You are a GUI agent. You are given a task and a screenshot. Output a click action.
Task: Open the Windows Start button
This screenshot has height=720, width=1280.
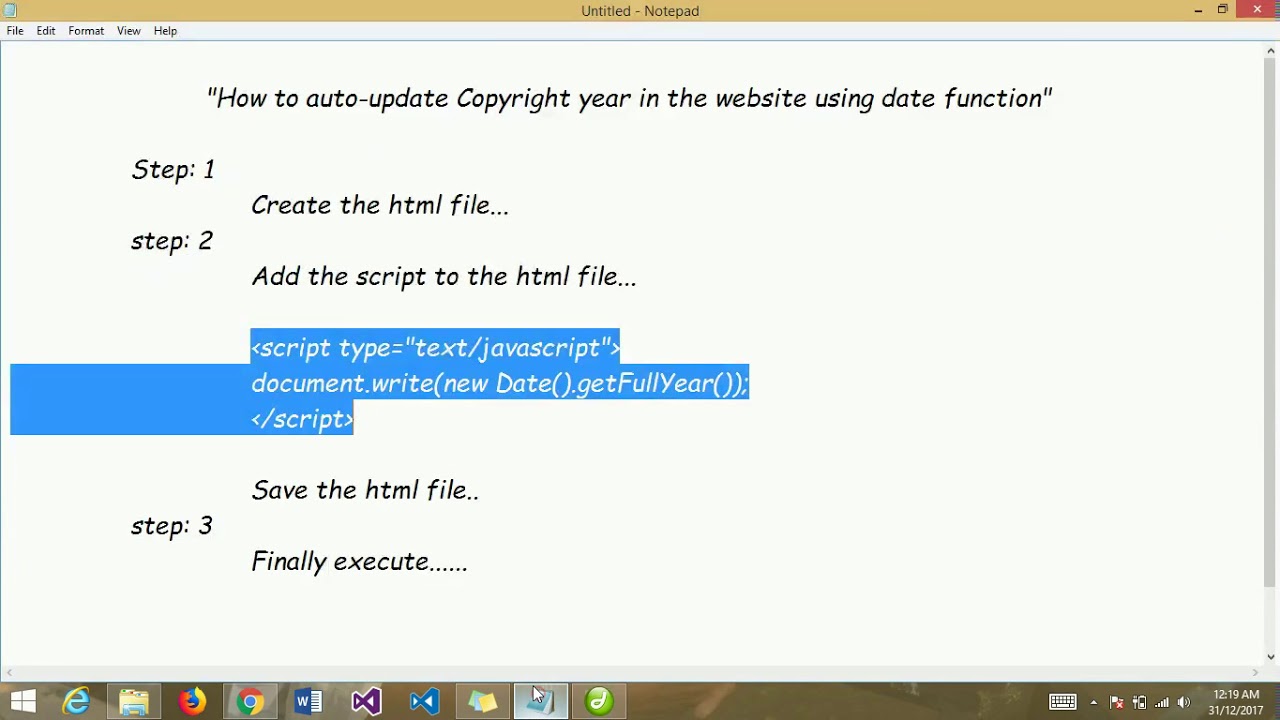22,702
